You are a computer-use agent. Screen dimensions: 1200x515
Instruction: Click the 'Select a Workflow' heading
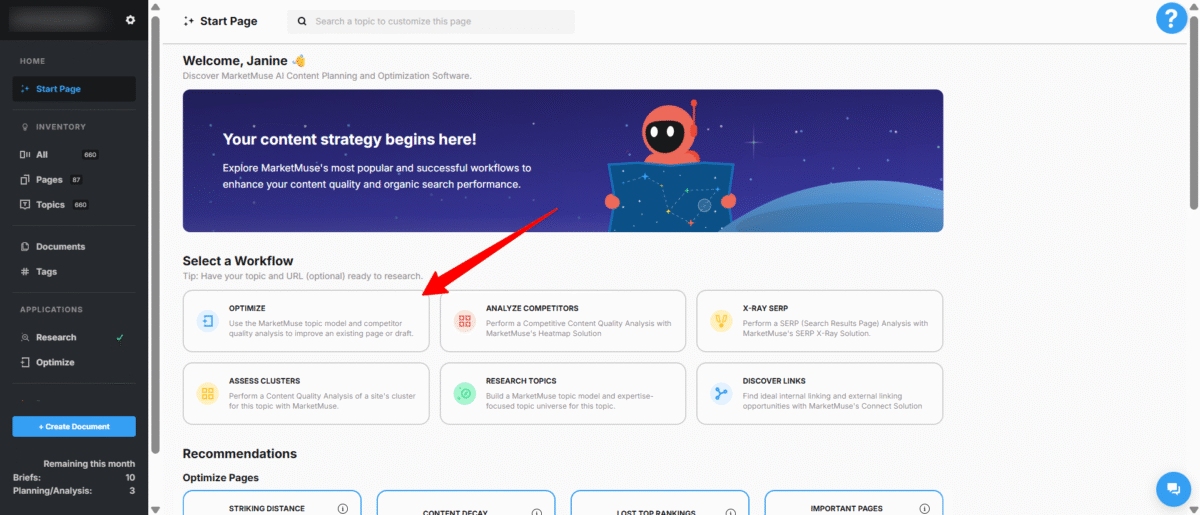(x=238, y=261)
